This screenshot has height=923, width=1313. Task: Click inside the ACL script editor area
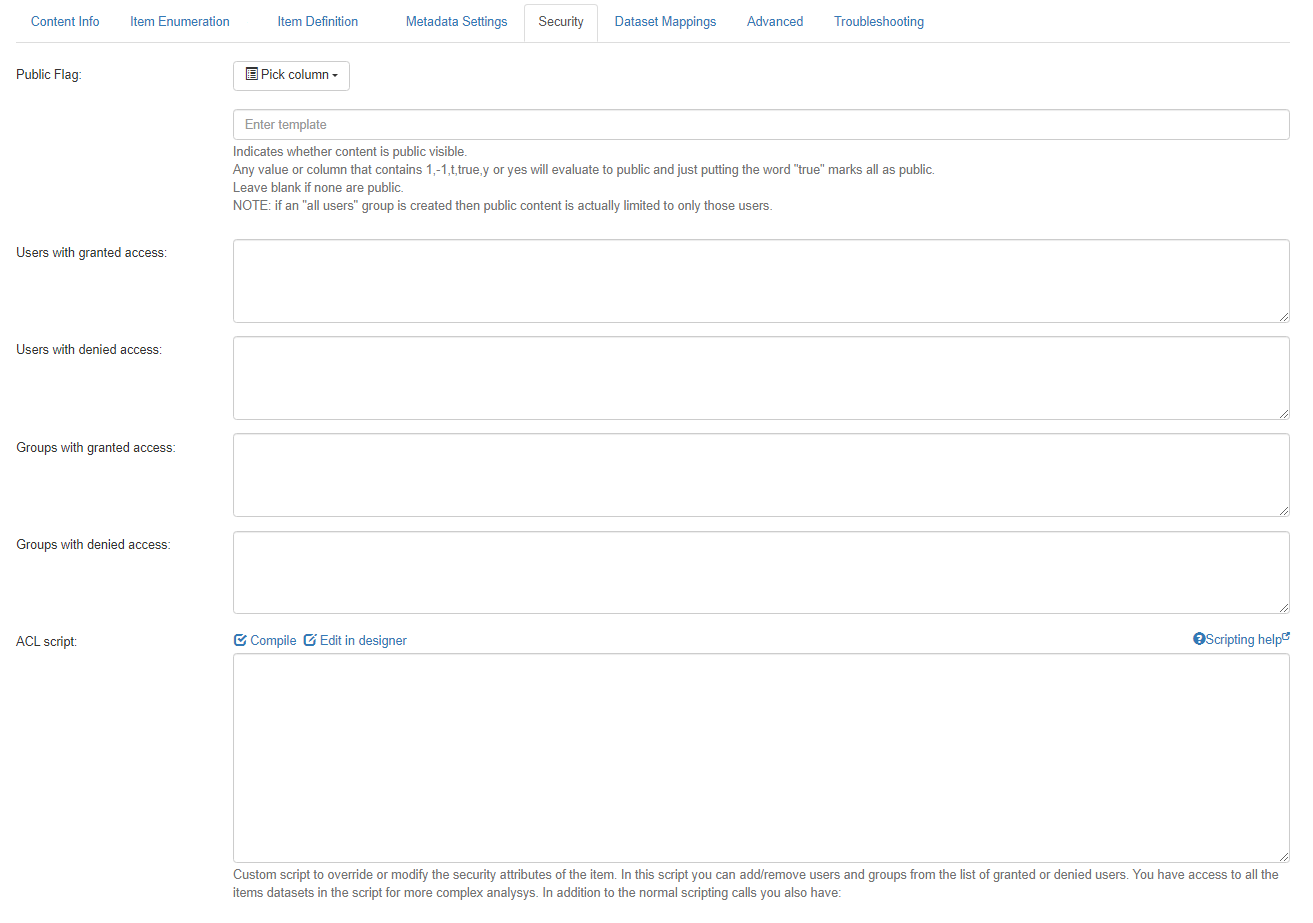click(760, 757)
